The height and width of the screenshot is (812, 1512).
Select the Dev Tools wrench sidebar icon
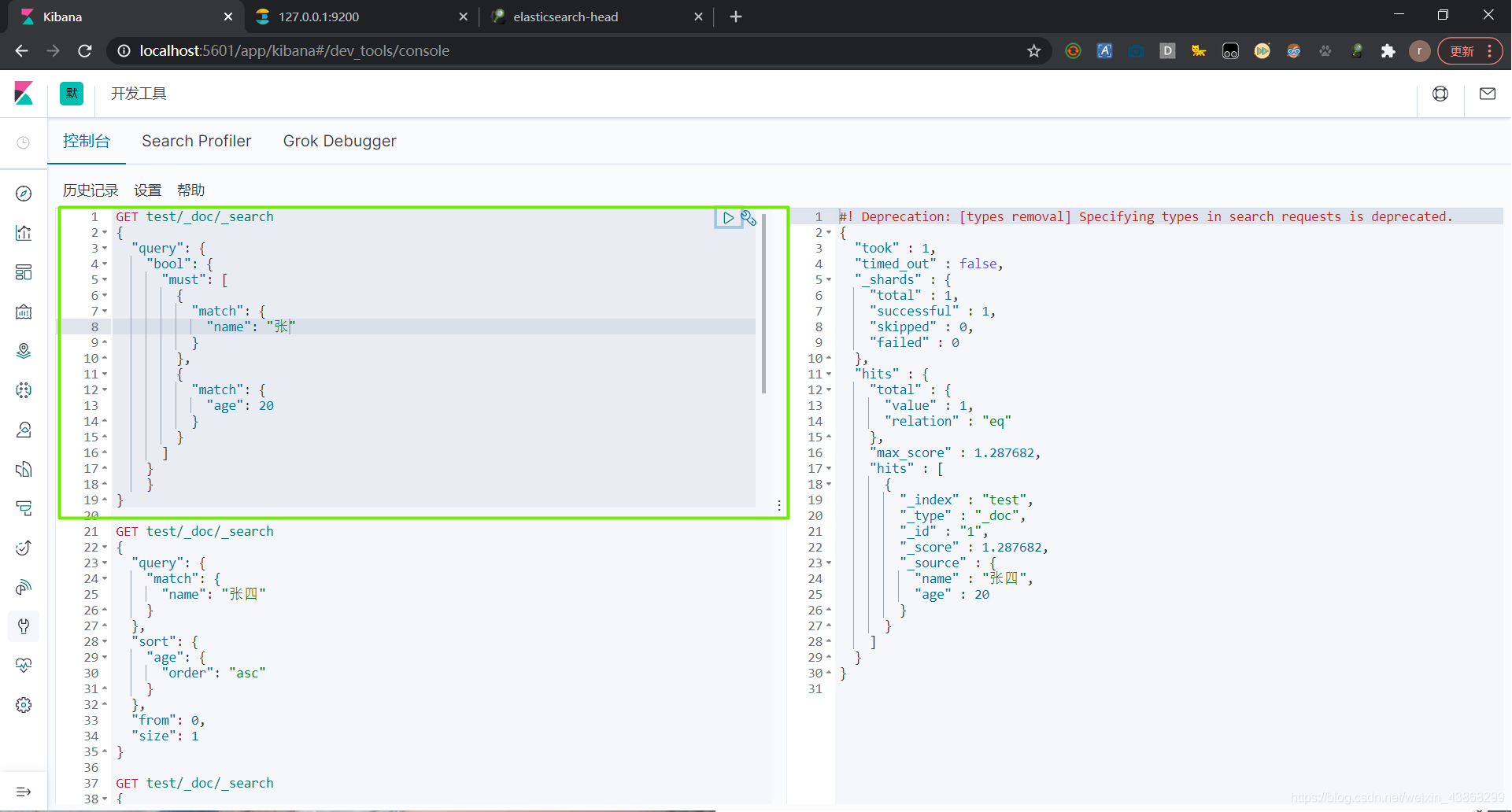(x=24, y=626)
